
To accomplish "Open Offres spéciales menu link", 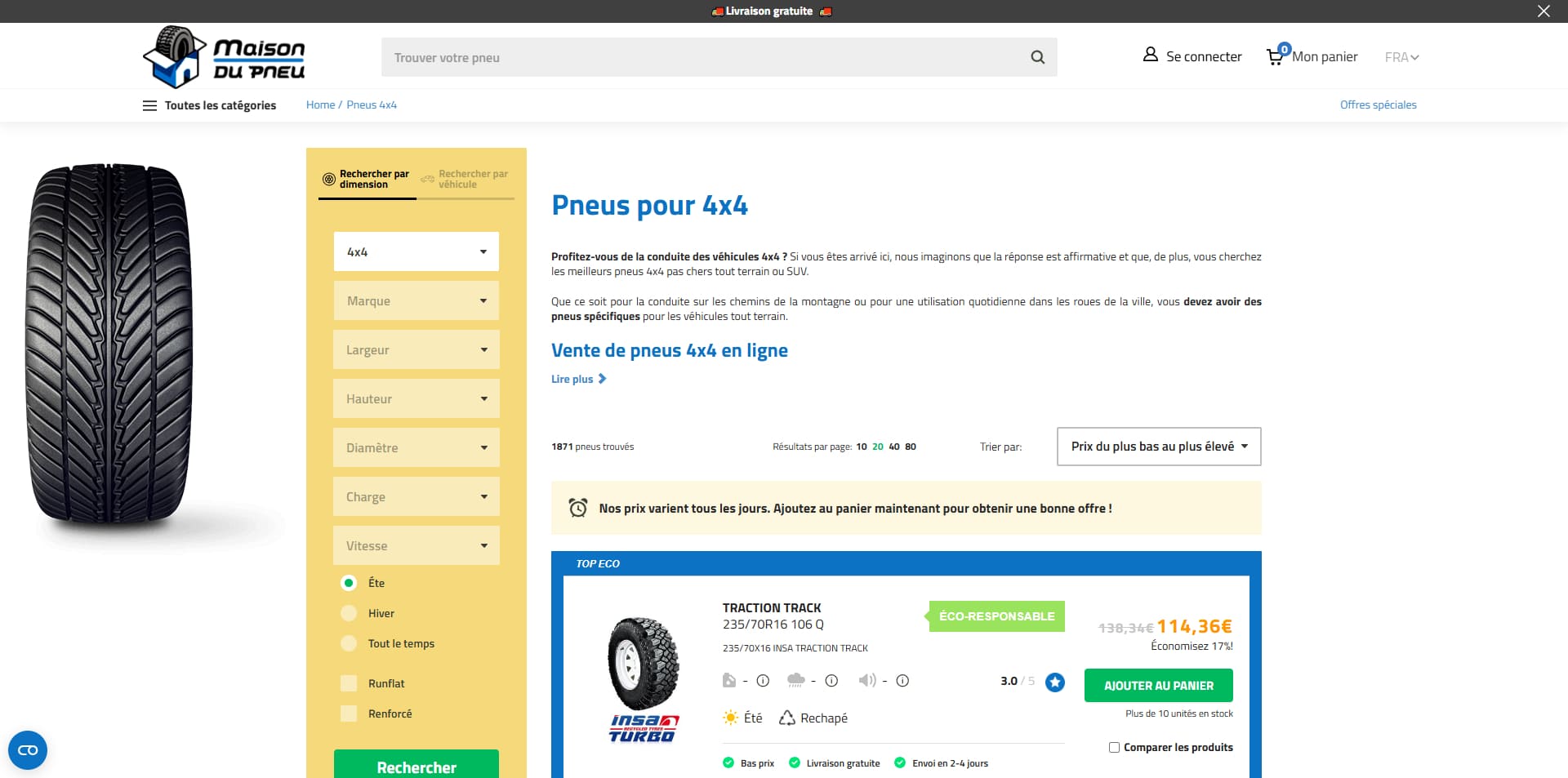I will coord(1378,104).
